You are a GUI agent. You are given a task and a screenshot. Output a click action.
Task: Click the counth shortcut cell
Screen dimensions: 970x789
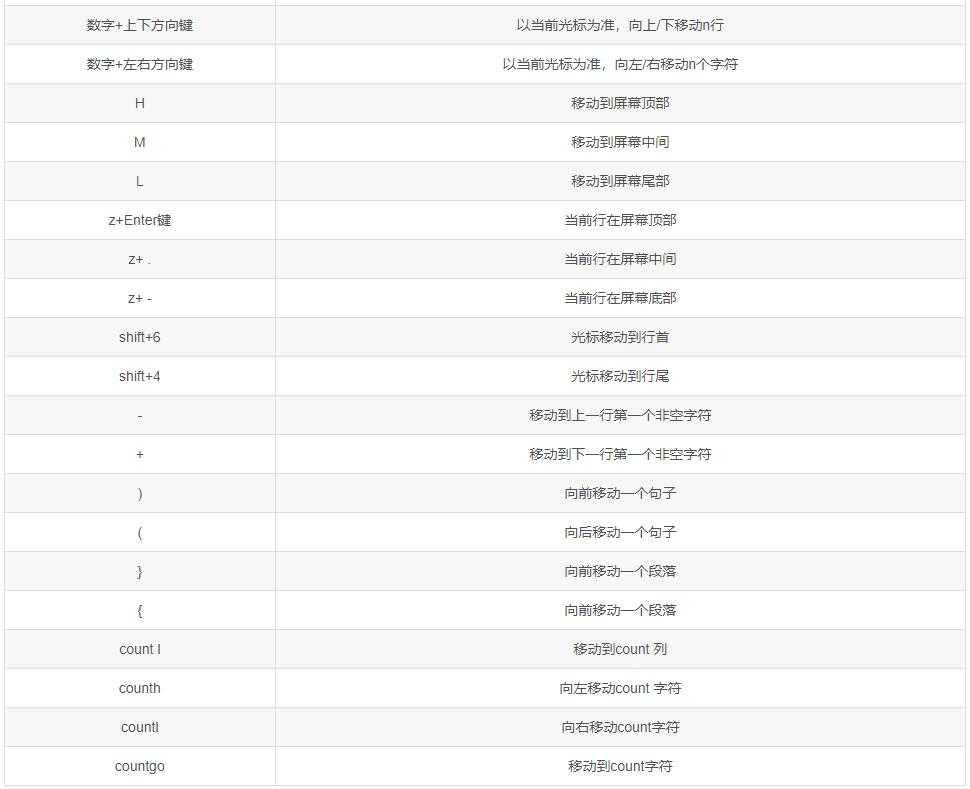(x=139, y=688)
